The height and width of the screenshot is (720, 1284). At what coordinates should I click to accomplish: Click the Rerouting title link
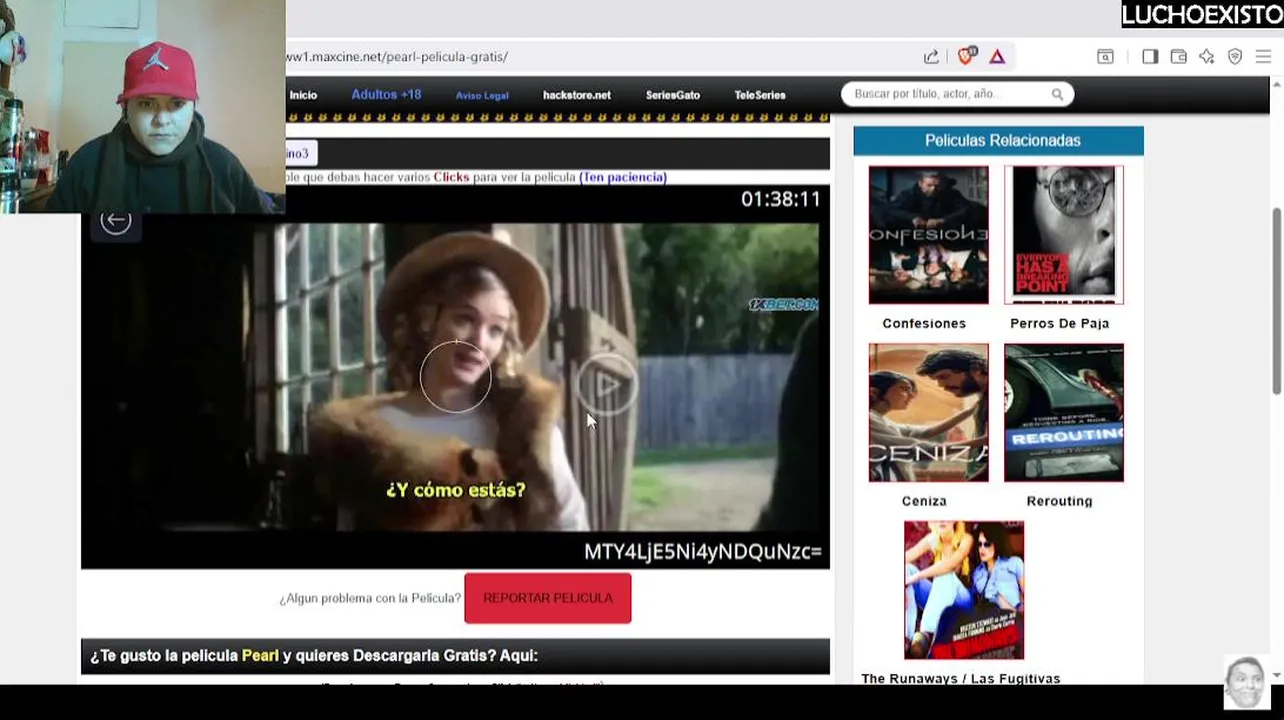point(1059,501)
